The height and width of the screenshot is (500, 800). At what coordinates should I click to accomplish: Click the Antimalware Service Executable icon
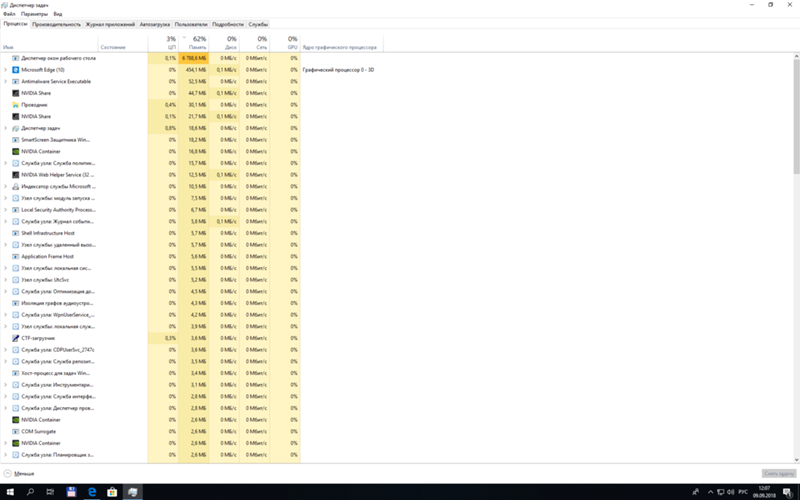point(15,82)
